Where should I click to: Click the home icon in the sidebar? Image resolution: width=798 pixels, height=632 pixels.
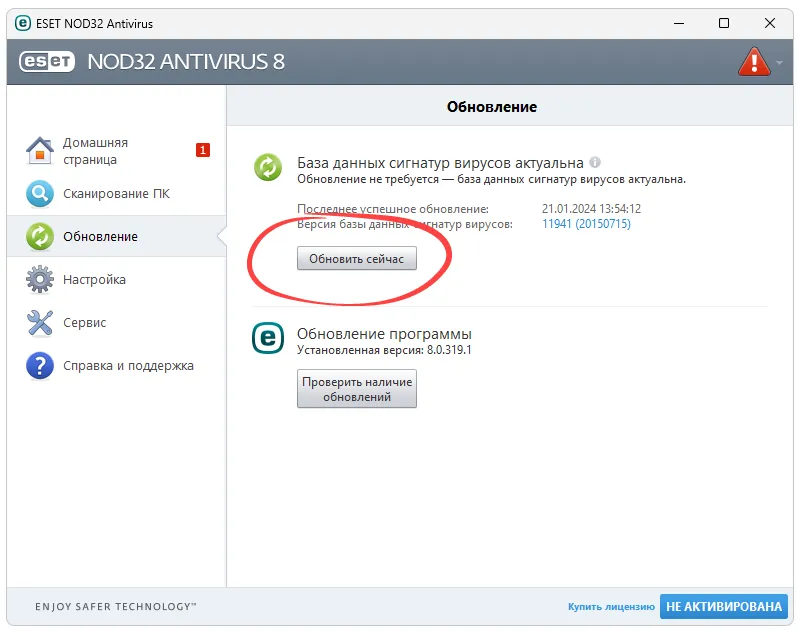click(x=40, y=151)
